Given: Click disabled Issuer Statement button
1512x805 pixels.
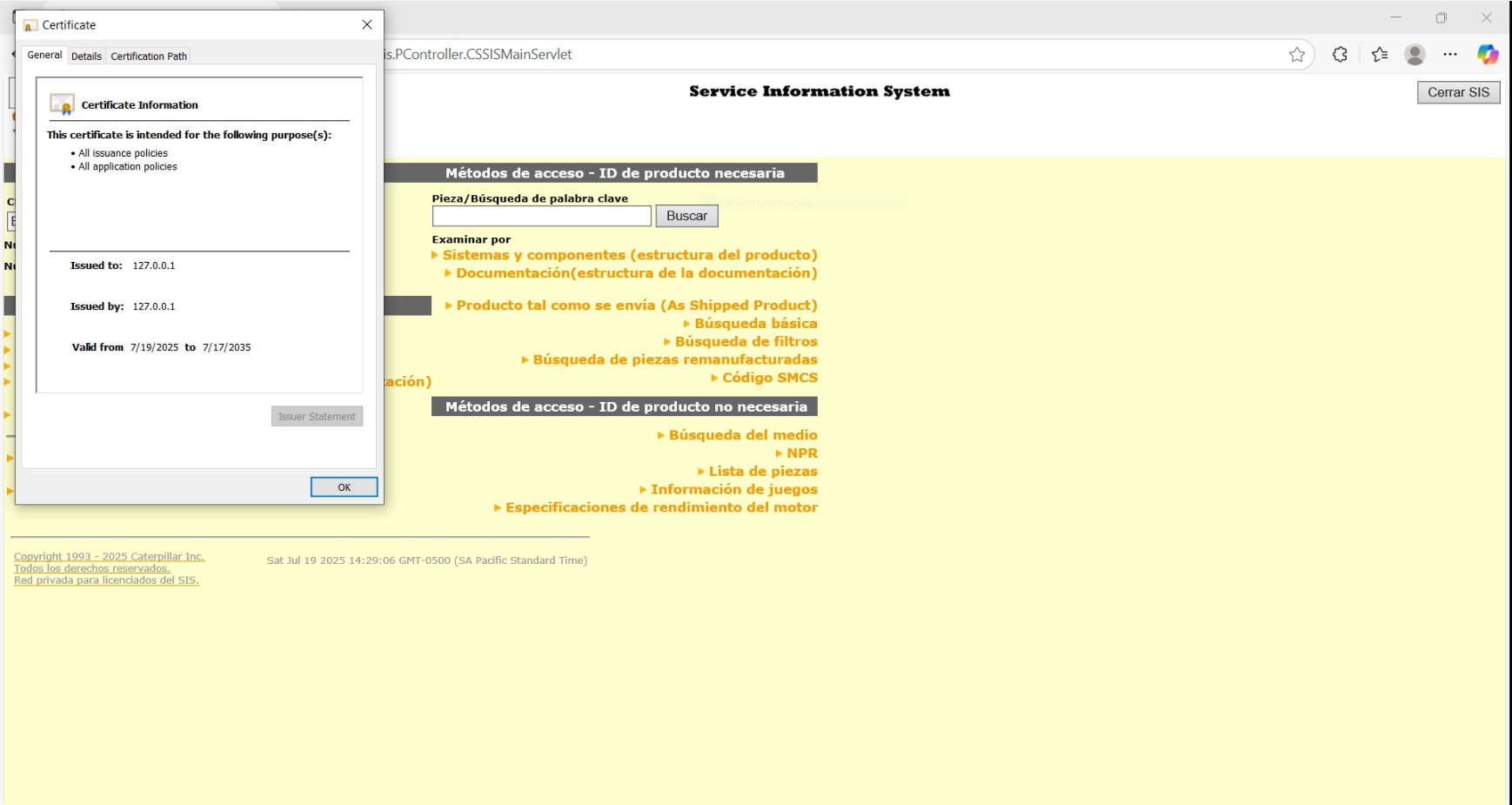Looking at the screenshot, I should coord(317,417).
